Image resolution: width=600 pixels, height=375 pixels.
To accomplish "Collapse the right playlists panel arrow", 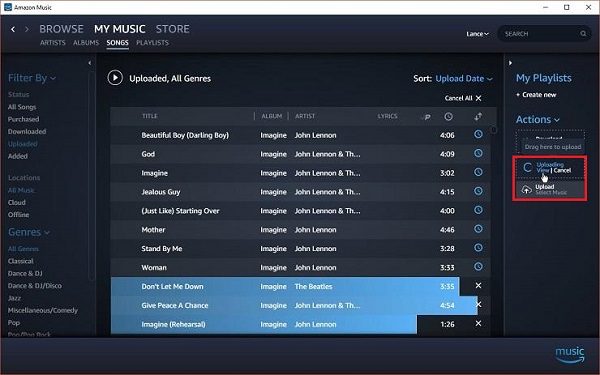I will (x=510, y=63).
